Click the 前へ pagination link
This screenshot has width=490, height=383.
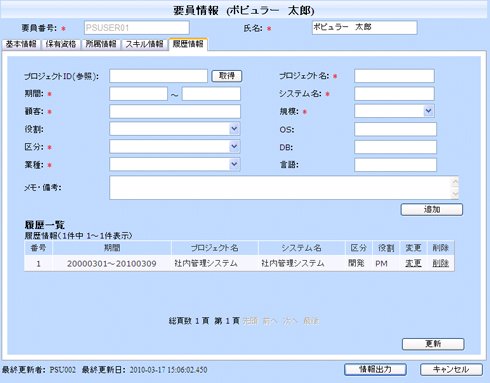point(271,321)
